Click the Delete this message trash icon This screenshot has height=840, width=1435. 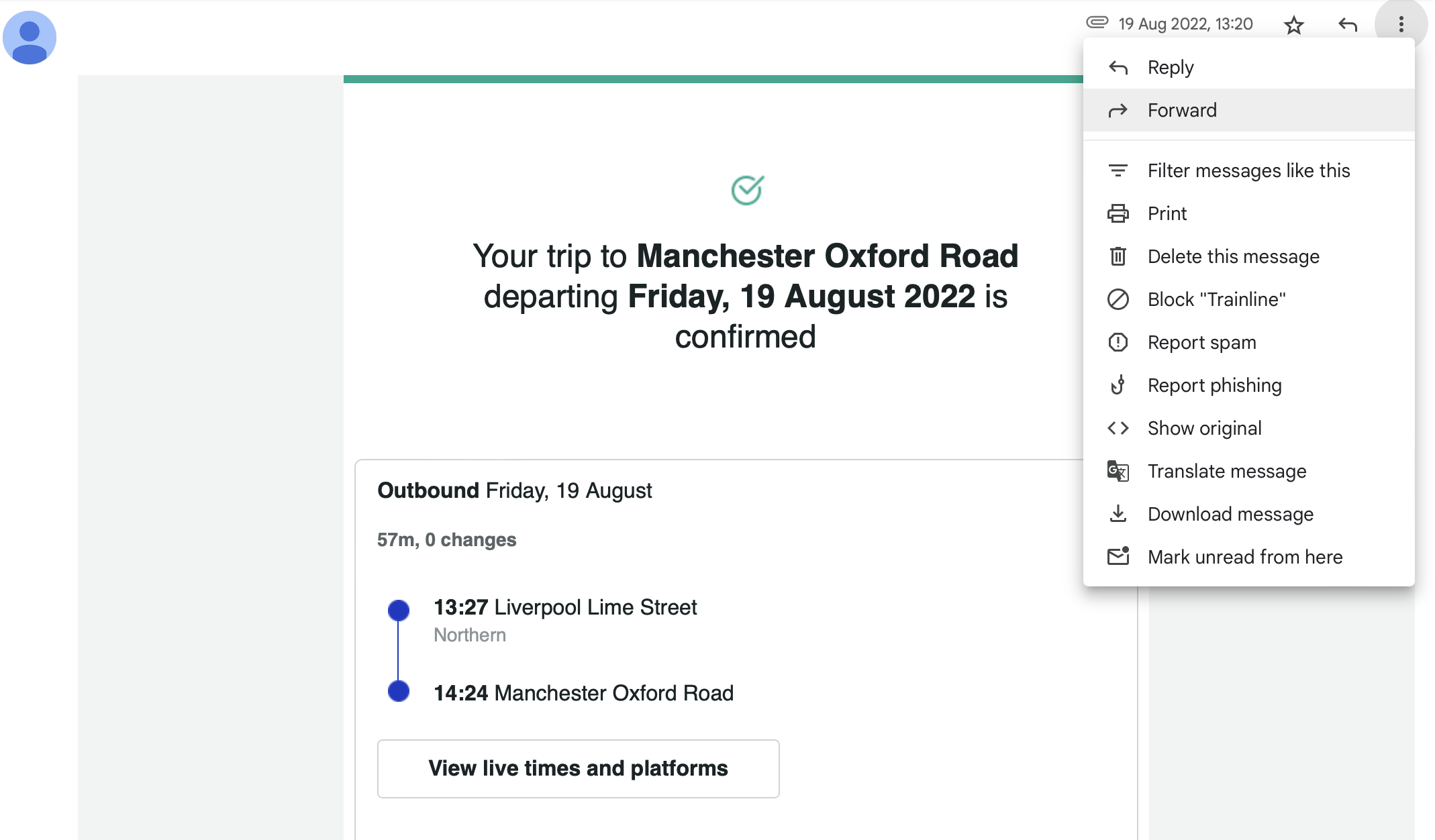(1118, 257)
